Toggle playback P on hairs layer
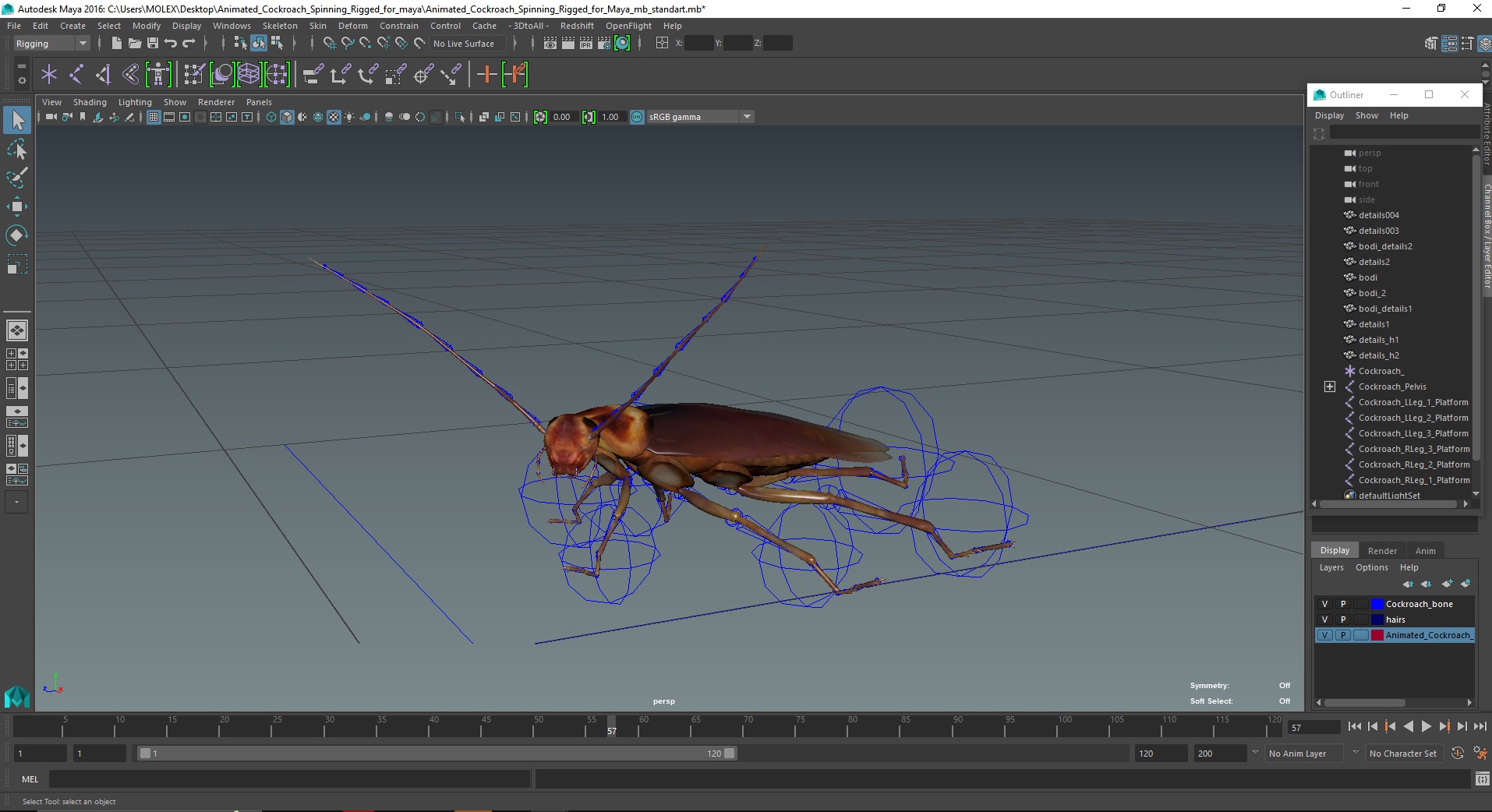 (x=1342, y=620)
